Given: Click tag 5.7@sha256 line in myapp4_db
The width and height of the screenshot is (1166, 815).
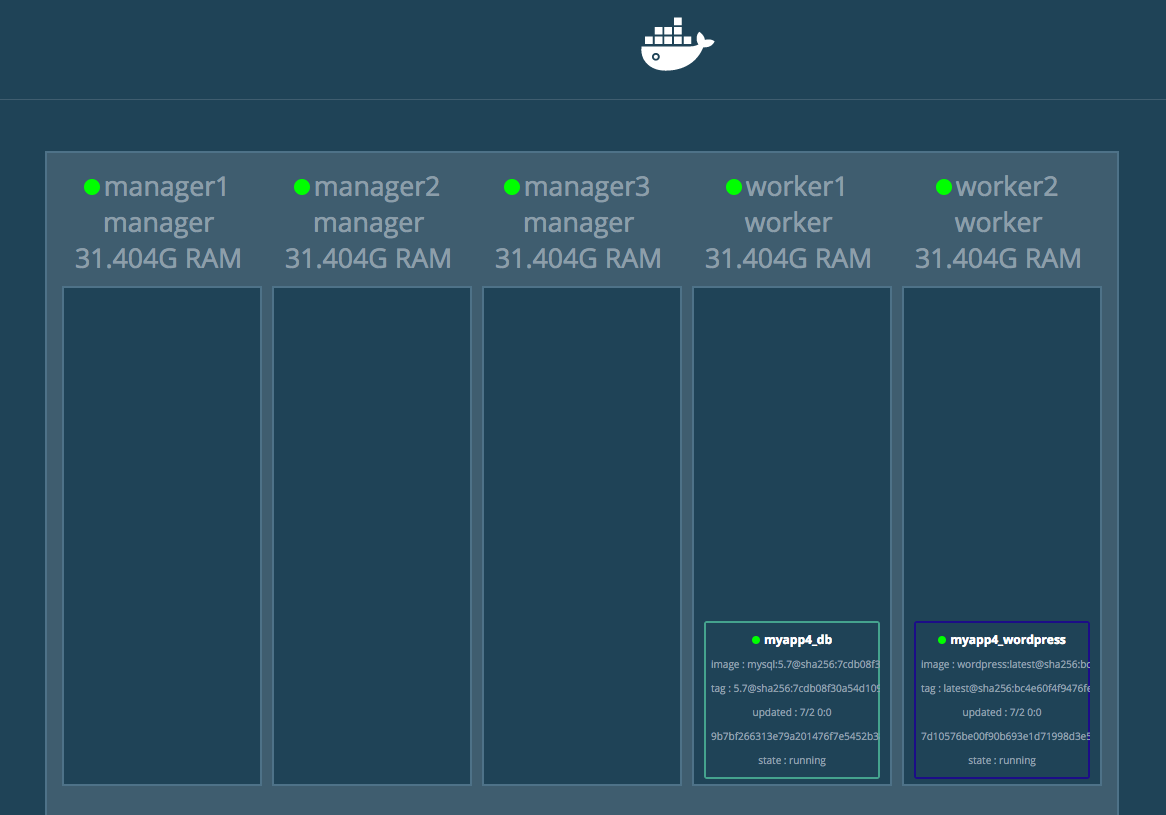Looking at the screenshot, I should click(794, 689).
